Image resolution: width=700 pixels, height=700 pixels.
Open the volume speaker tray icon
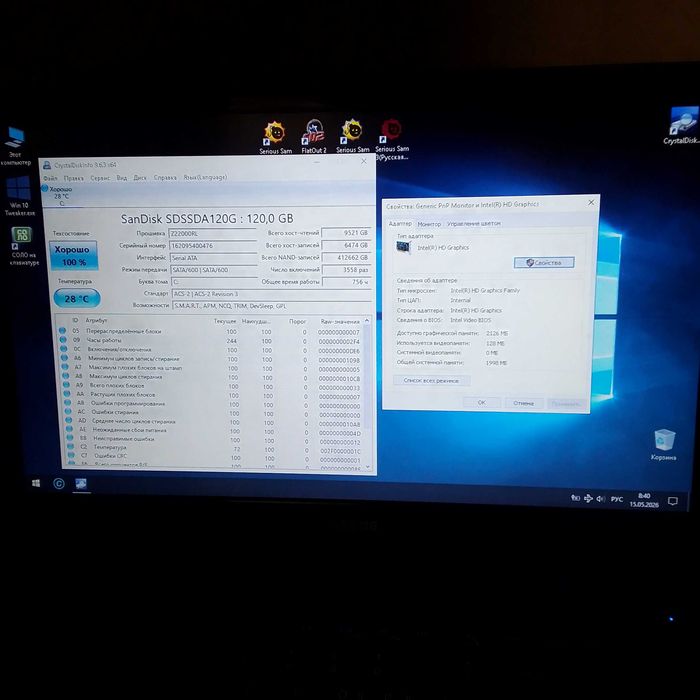pyautogui.click(x=601, y=499)
